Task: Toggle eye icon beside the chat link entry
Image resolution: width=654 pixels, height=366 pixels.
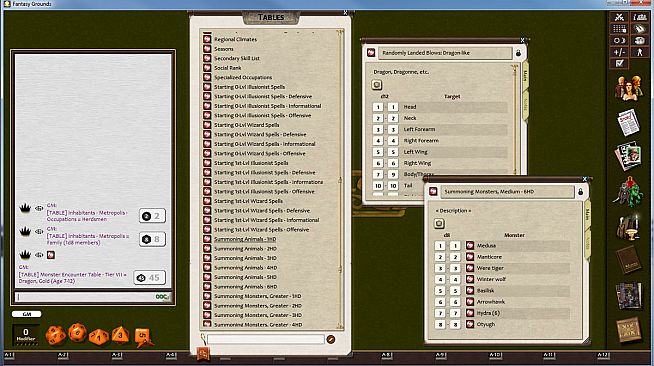Action: [39, 255]
